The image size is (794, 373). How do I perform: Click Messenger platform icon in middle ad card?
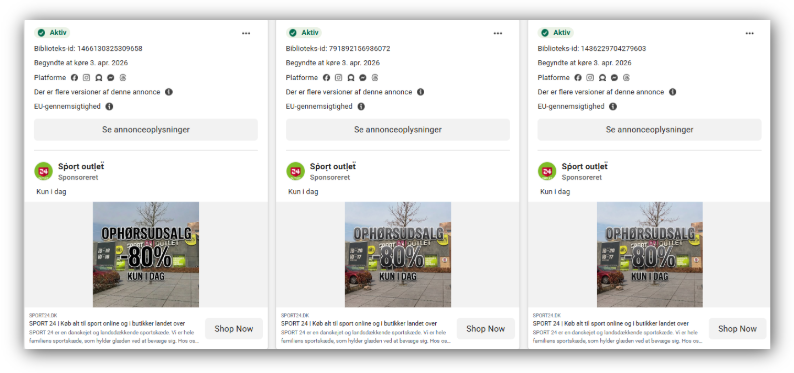point(363,78)
